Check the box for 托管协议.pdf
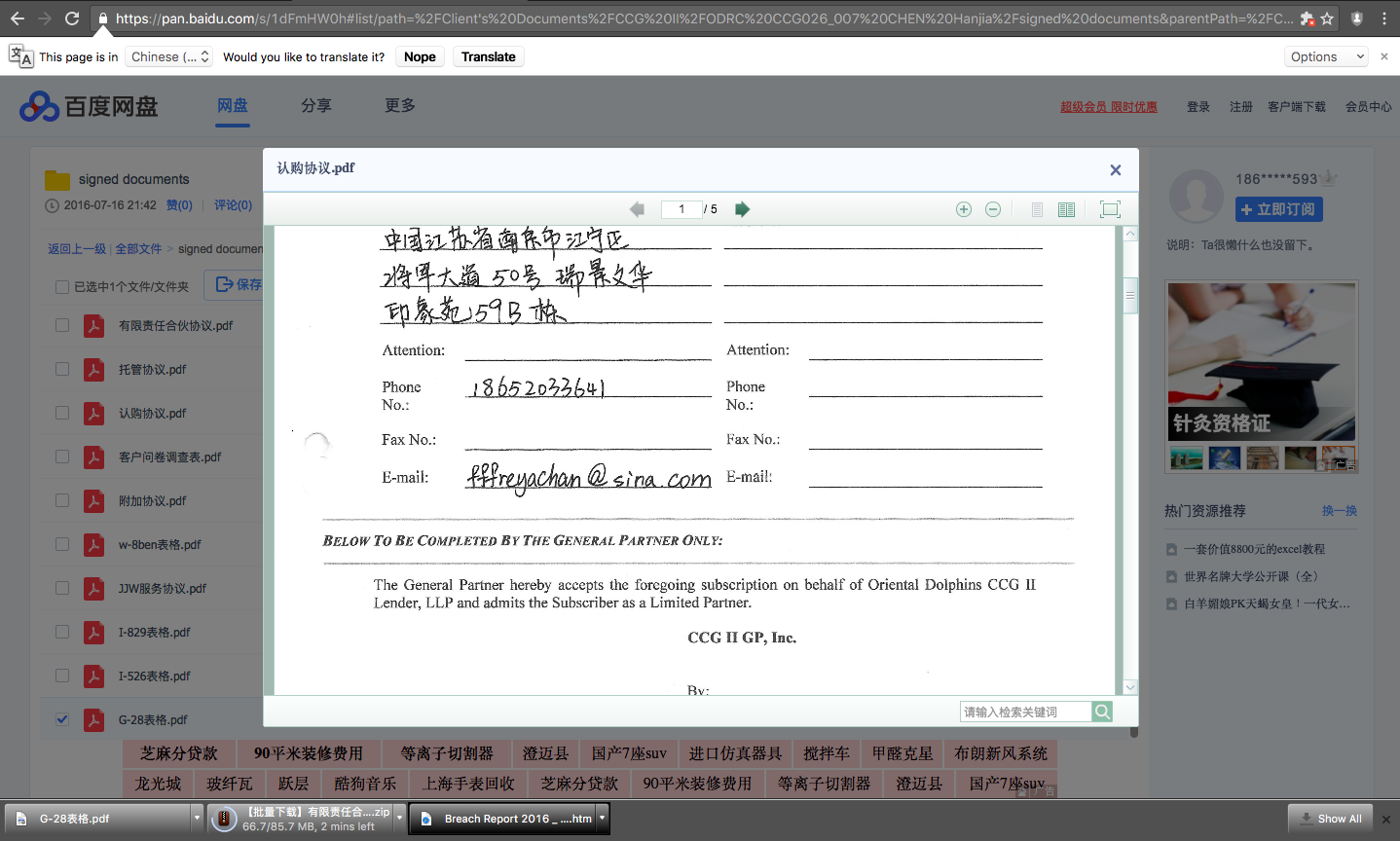This screenshot has width=1400, height=841. point(62,369)
